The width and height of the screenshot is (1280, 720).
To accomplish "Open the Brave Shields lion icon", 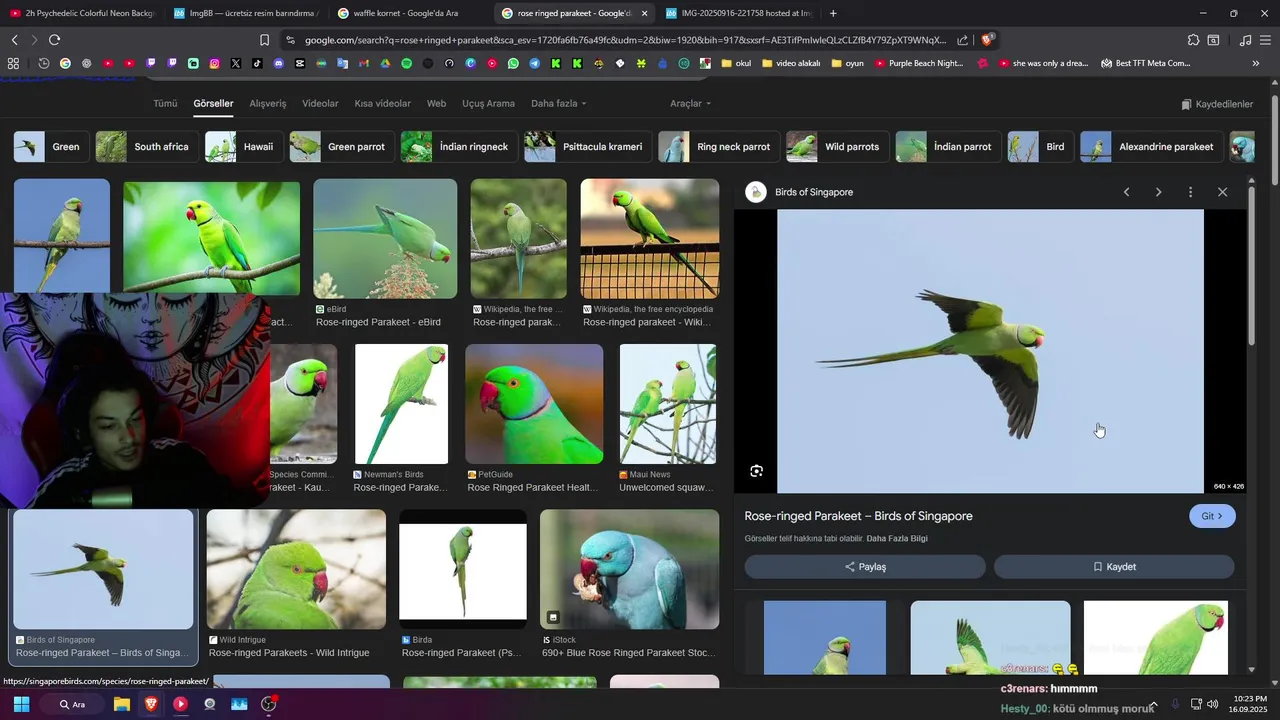I will 988,40.
